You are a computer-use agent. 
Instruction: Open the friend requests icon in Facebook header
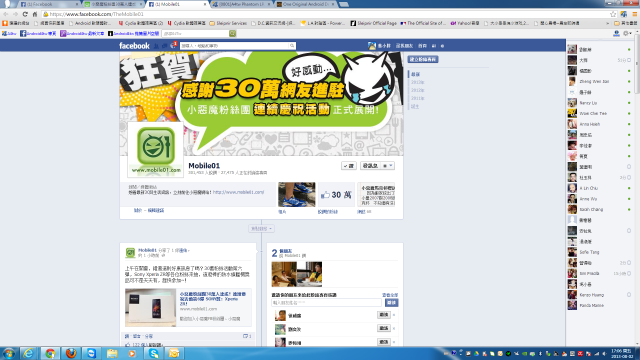point(156,46)
